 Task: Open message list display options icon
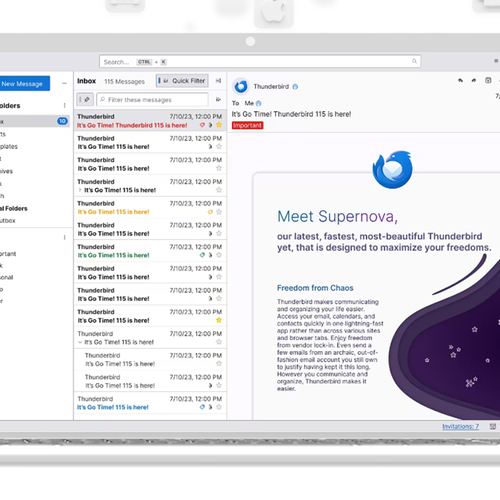[x=218, y=81]
